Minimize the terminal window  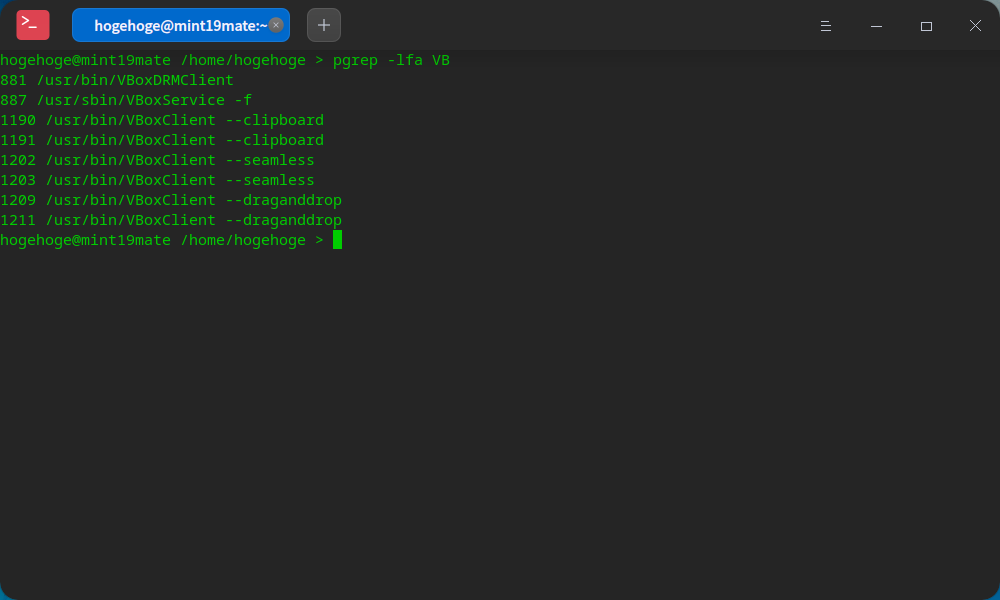coord(876,26)
